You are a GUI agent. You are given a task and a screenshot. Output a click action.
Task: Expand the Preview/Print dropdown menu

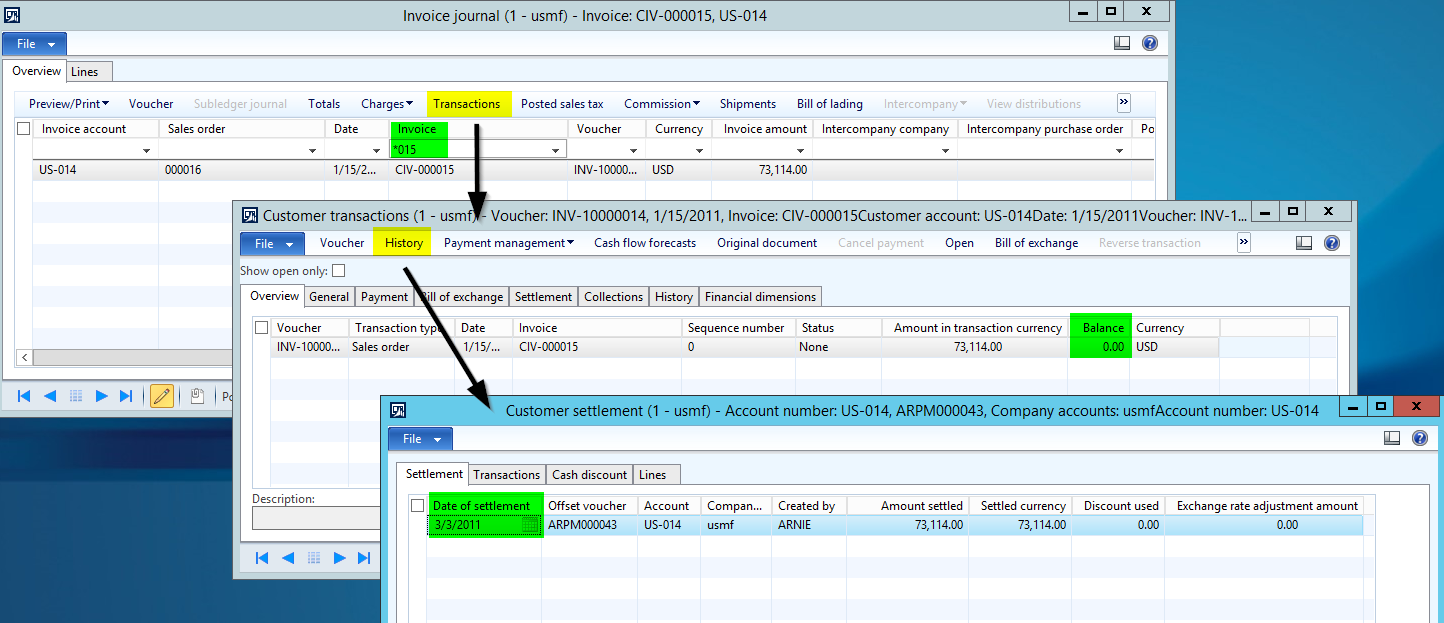coord(69,104)
